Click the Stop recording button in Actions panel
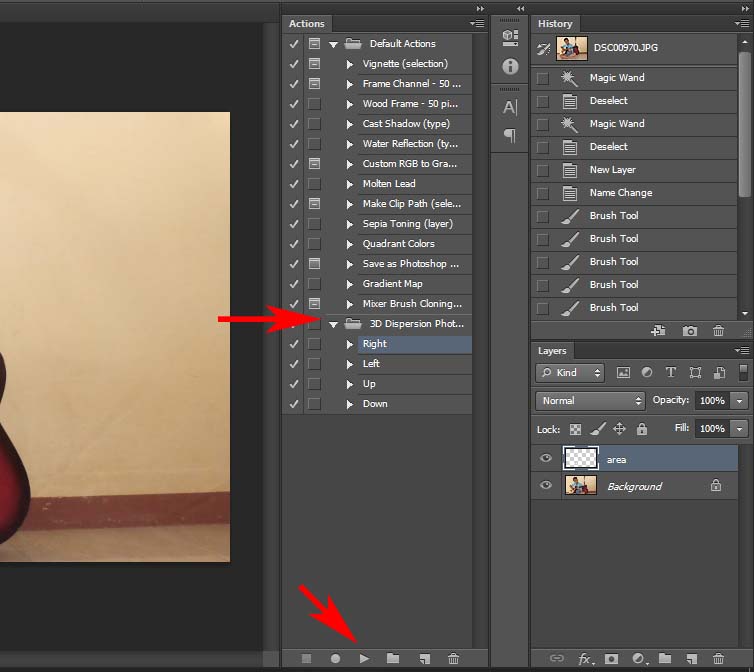This screenshot has width=754, height=672. (306, 658)
